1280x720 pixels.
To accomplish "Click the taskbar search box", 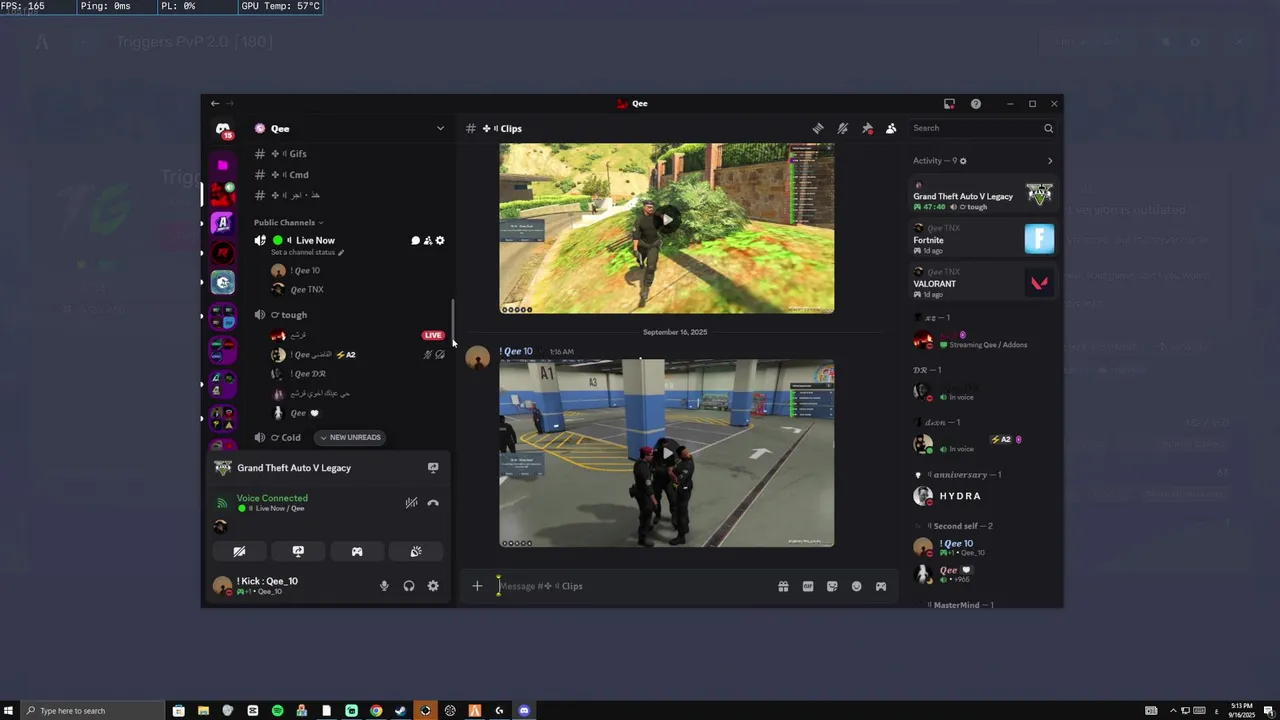I will pos(92,710).
